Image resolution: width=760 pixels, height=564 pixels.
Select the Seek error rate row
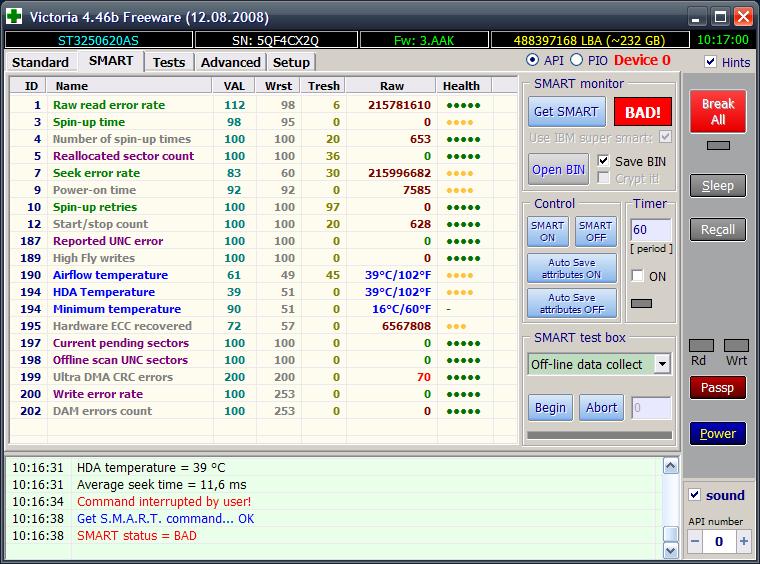tap(264, 172)
